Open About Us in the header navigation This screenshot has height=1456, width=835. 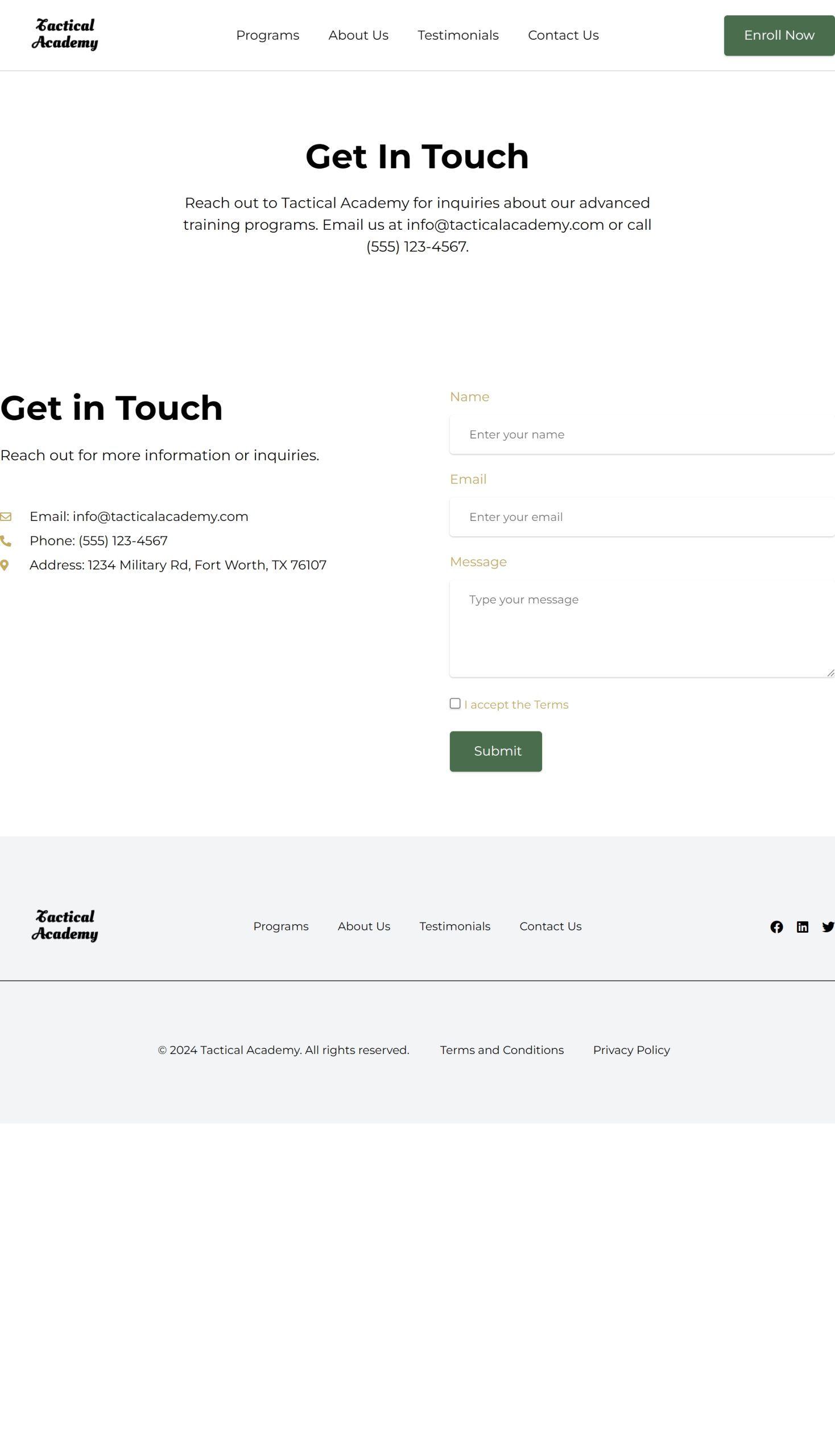(358, 36)
